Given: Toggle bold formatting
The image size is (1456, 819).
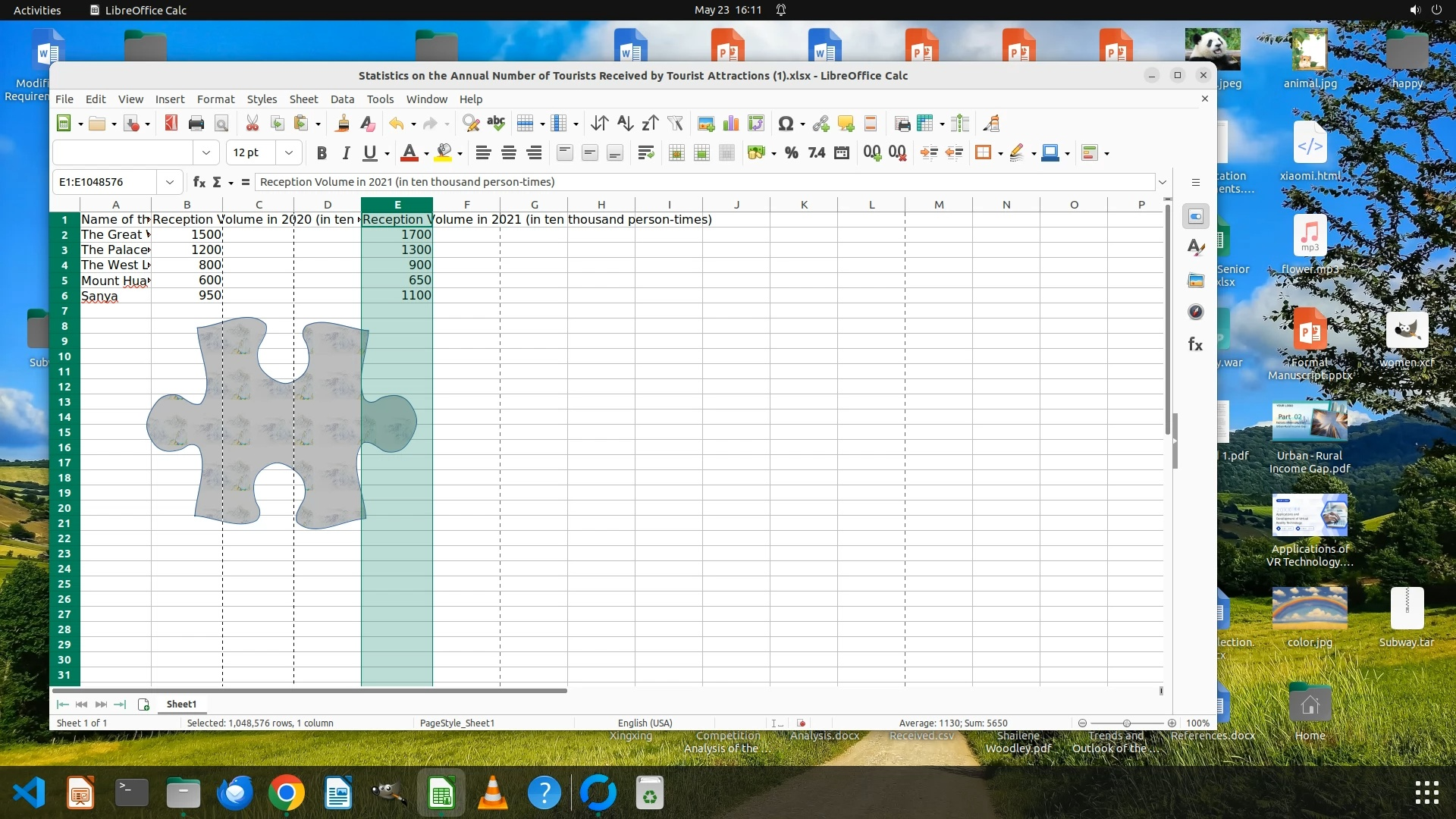Looking at the screenshot, I should (322, 153).
